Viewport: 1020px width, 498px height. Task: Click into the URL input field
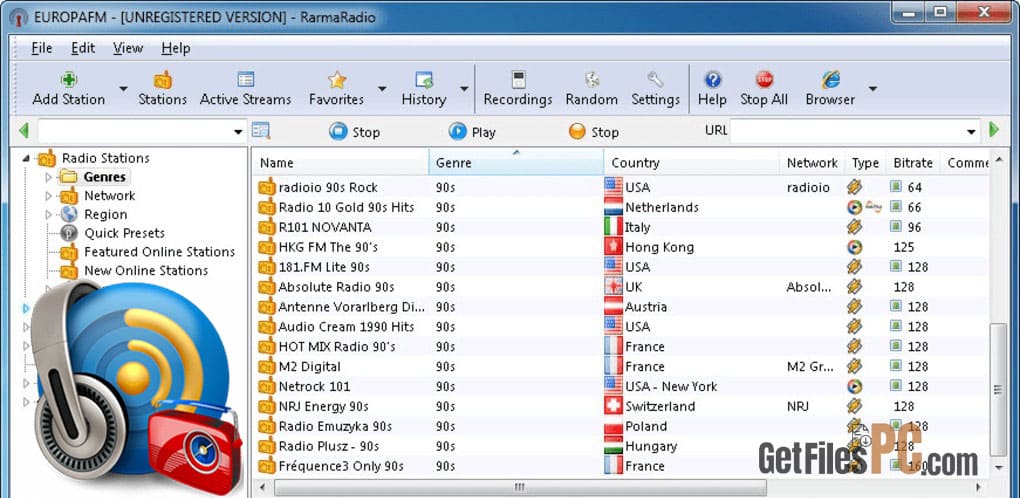(x=848, y=131)
